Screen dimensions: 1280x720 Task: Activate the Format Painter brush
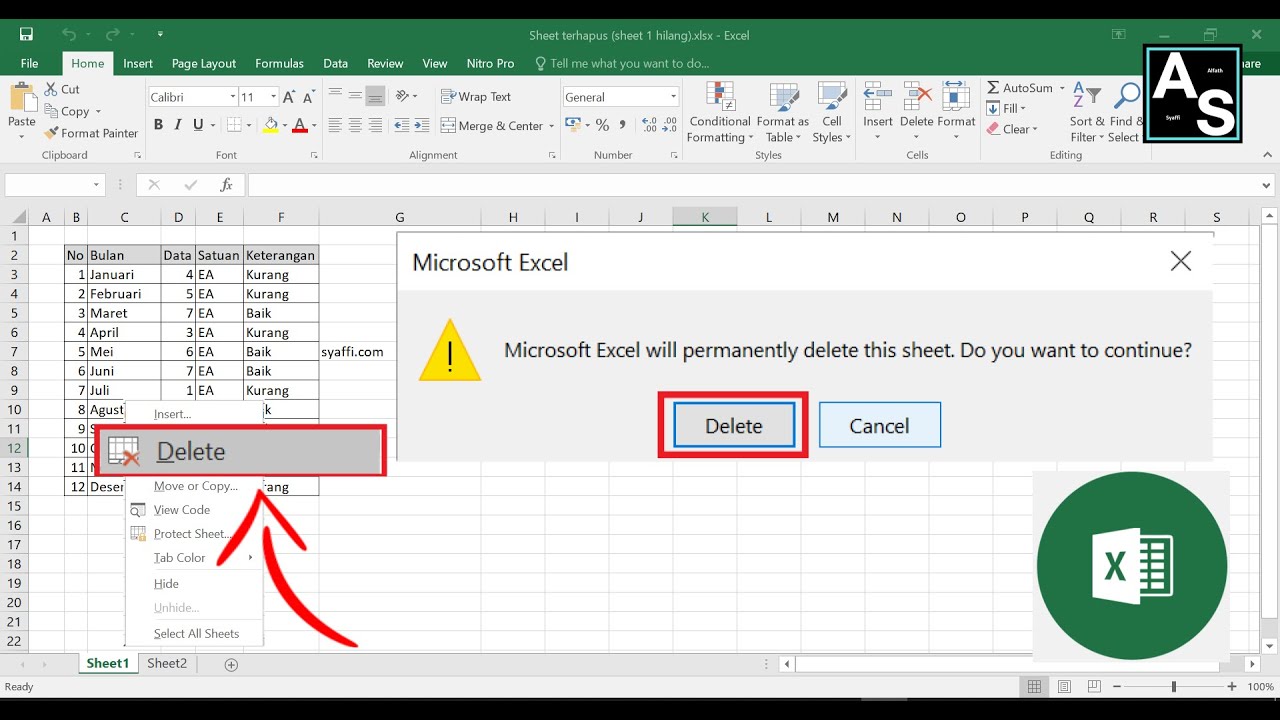[51, 133]
